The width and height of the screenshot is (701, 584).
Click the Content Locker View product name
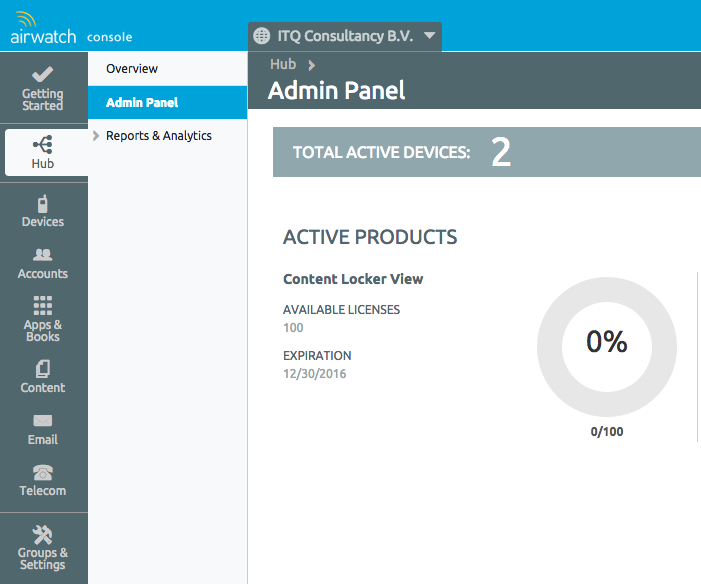pyautogui.click(x=353, y=280)
